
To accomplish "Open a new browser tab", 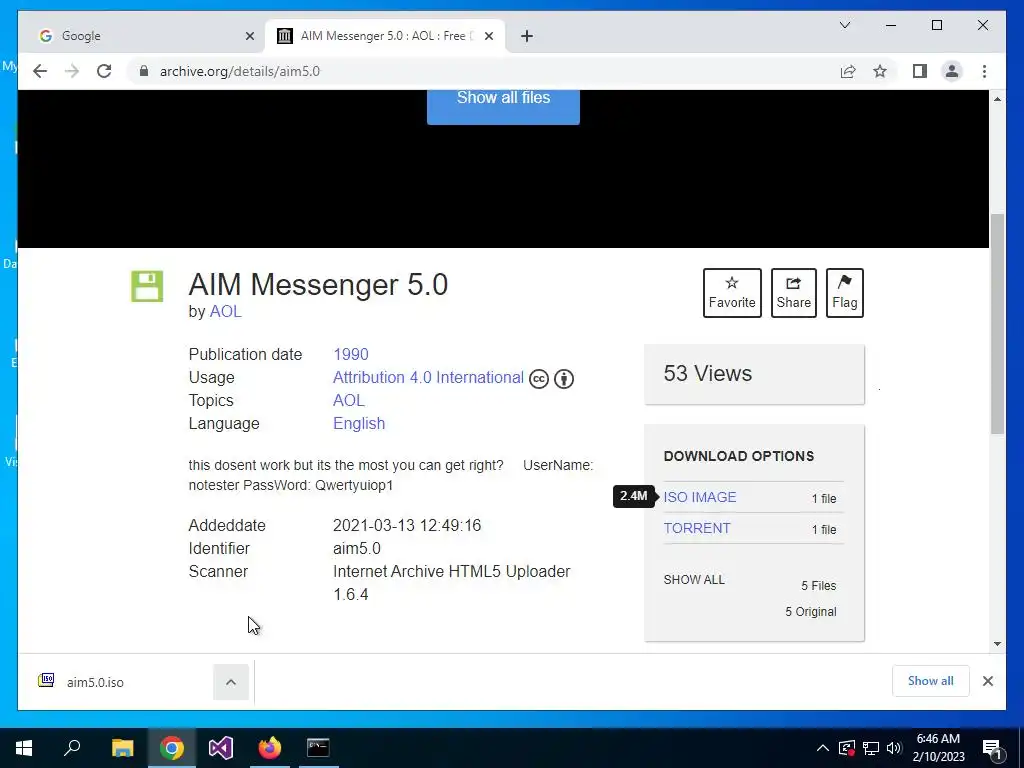I will 527,37.
